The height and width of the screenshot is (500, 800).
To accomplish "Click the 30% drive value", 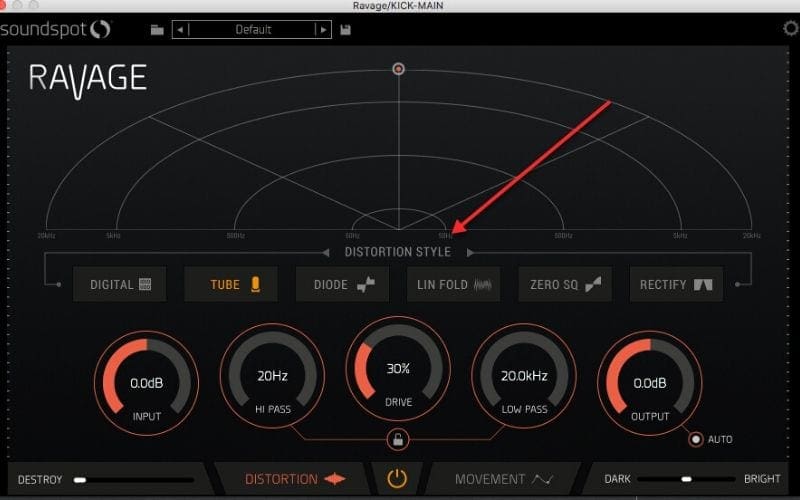I will tap(398, 368).
